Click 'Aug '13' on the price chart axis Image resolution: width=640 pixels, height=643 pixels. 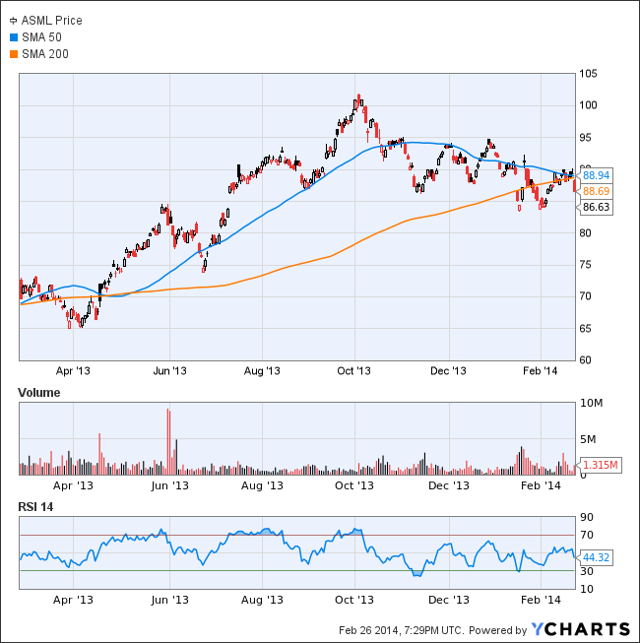(x=262, y=371)
